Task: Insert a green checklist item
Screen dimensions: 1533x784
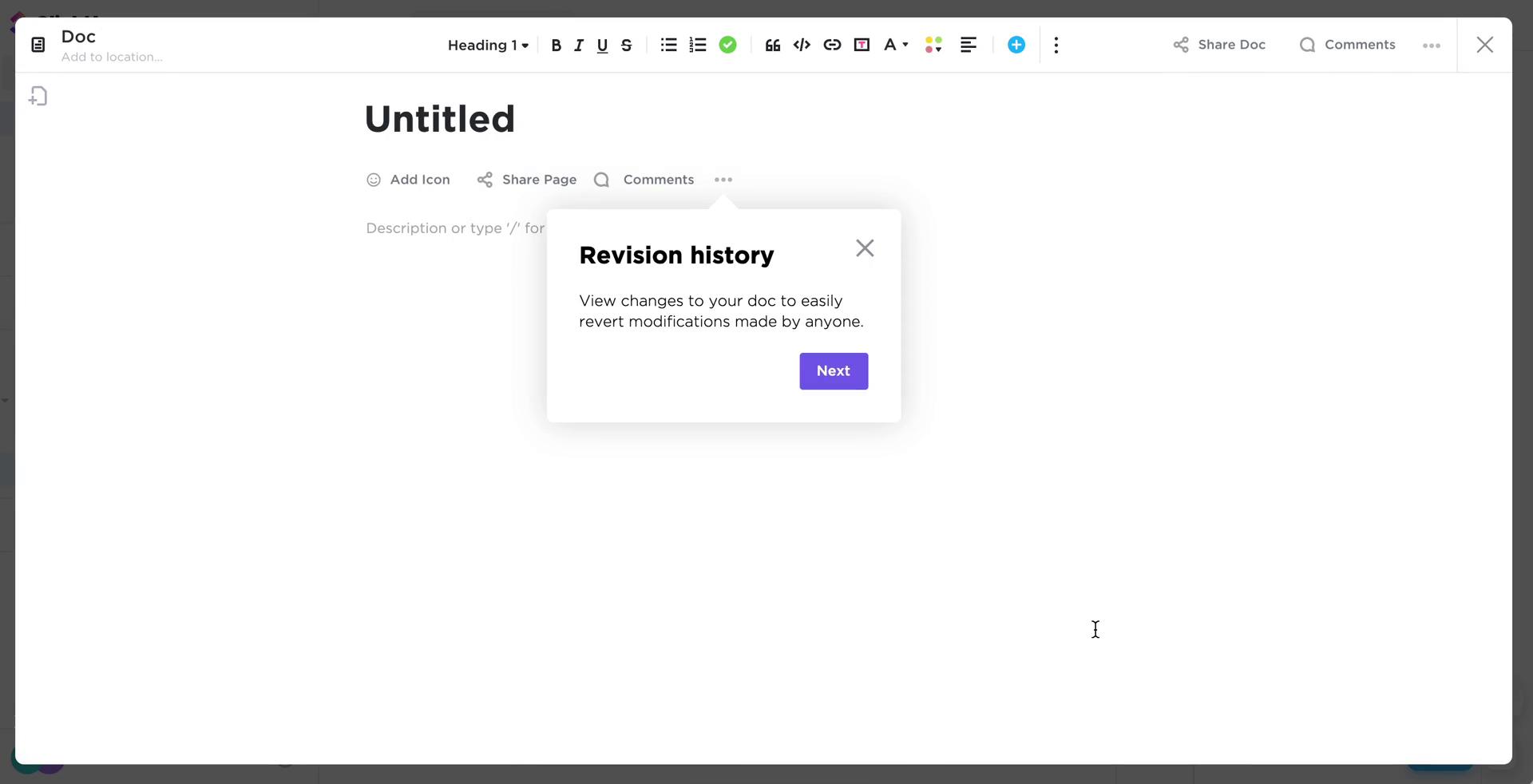Action: [727, 46]
